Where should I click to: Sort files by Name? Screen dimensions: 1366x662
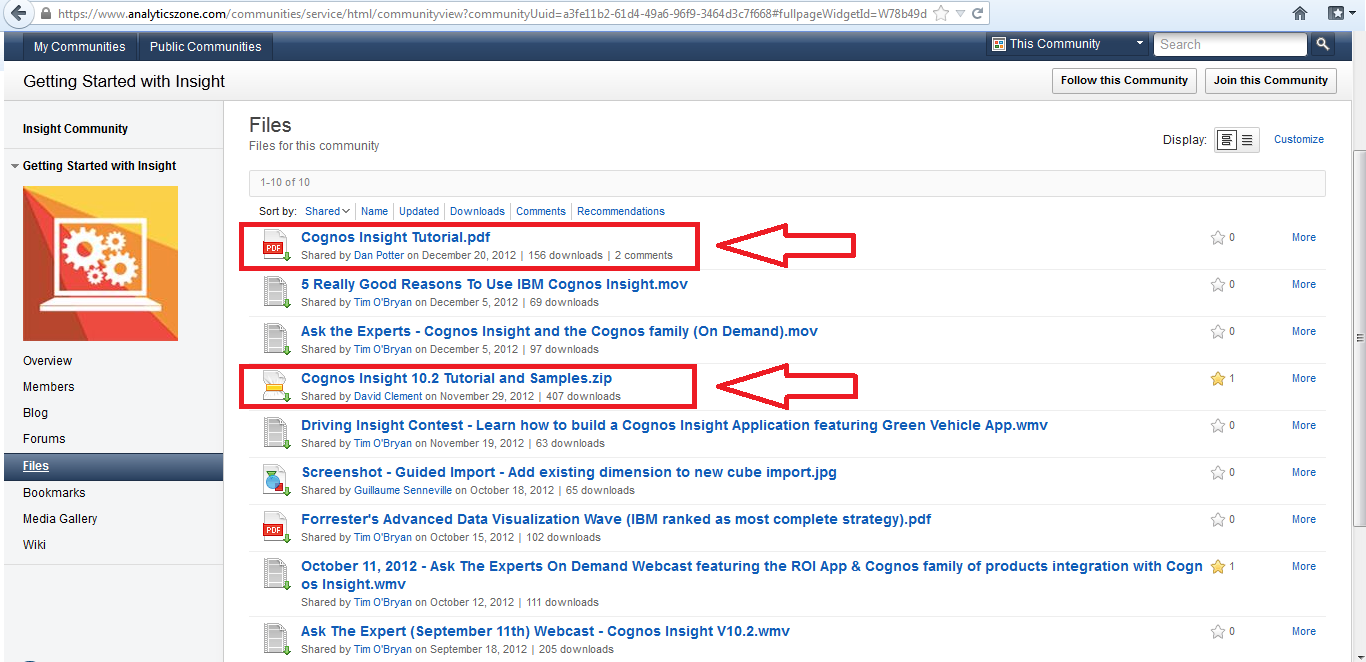click(374, 211)
